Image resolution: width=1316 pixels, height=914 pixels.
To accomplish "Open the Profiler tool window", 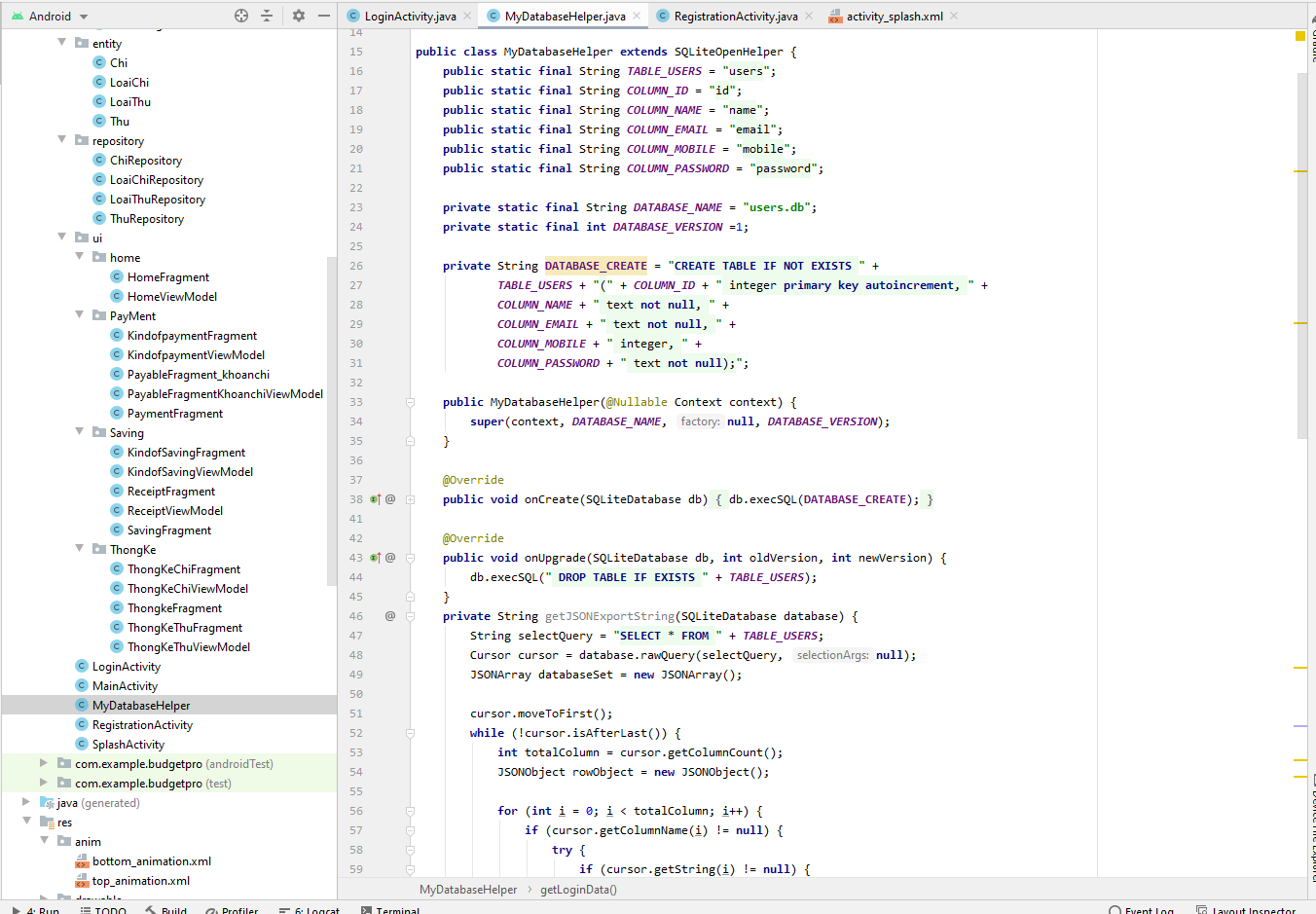I will 232,910.
